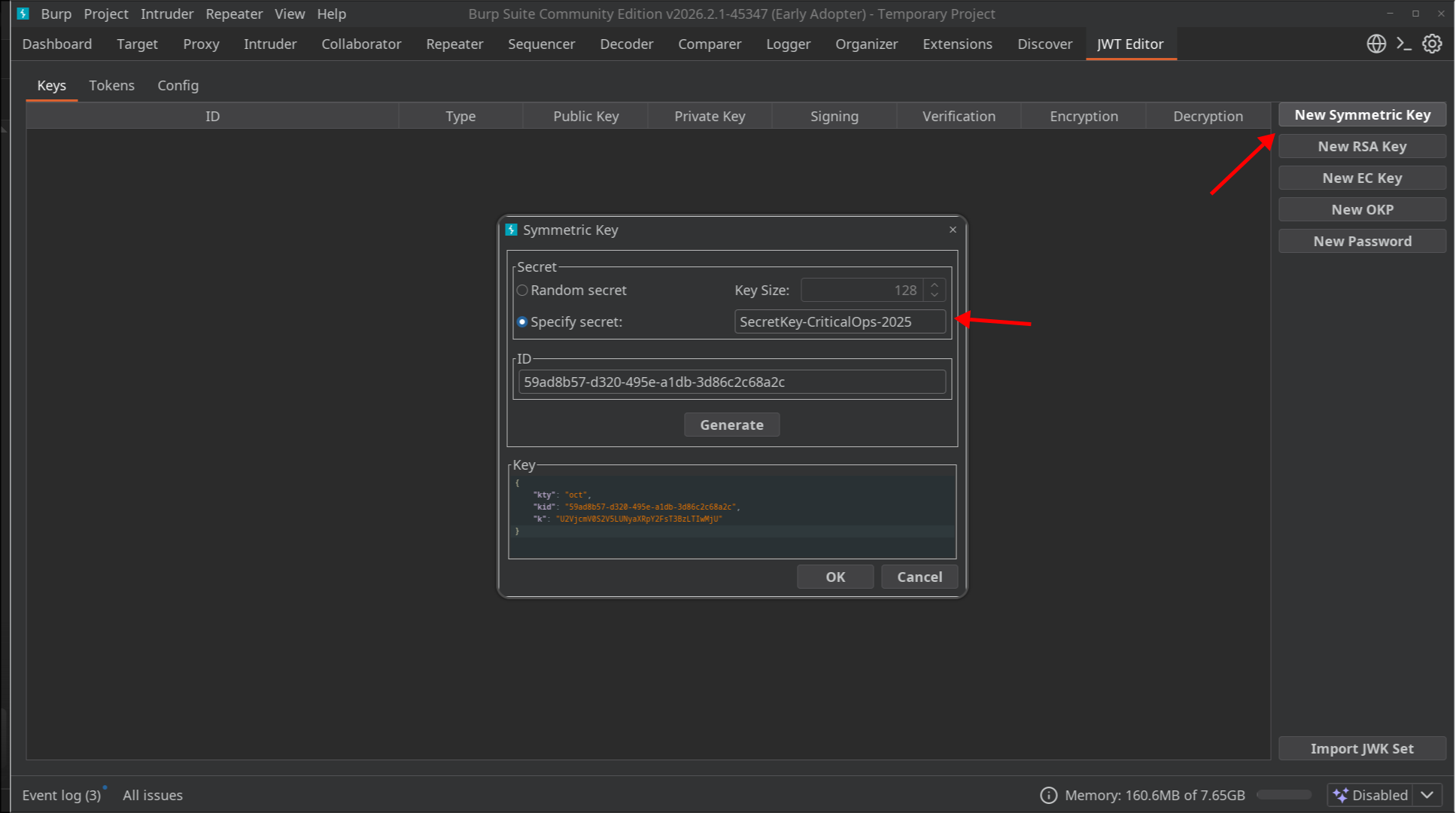Image resolution: width=1456 pixels, height=813 pixels.
Task: Open the Proxy tab
Action: click(202, 44)
